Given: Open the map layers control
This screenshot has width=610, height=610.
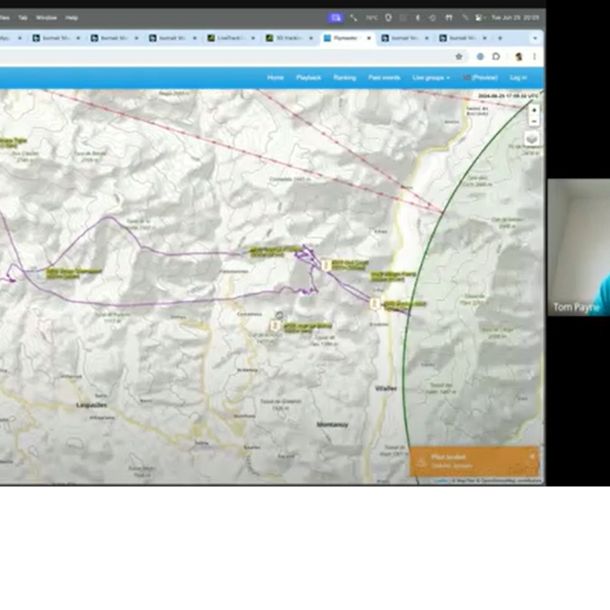Looking at the screenshot, I should click(533, 138).
